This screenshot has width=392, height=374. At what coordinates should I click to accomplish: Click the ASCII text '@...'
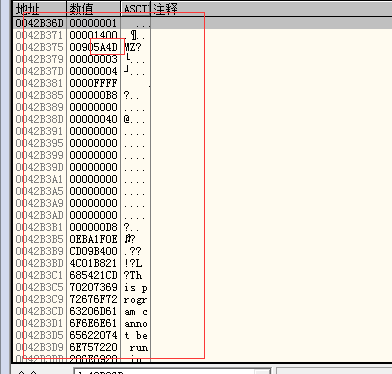[x=134, y=119]
